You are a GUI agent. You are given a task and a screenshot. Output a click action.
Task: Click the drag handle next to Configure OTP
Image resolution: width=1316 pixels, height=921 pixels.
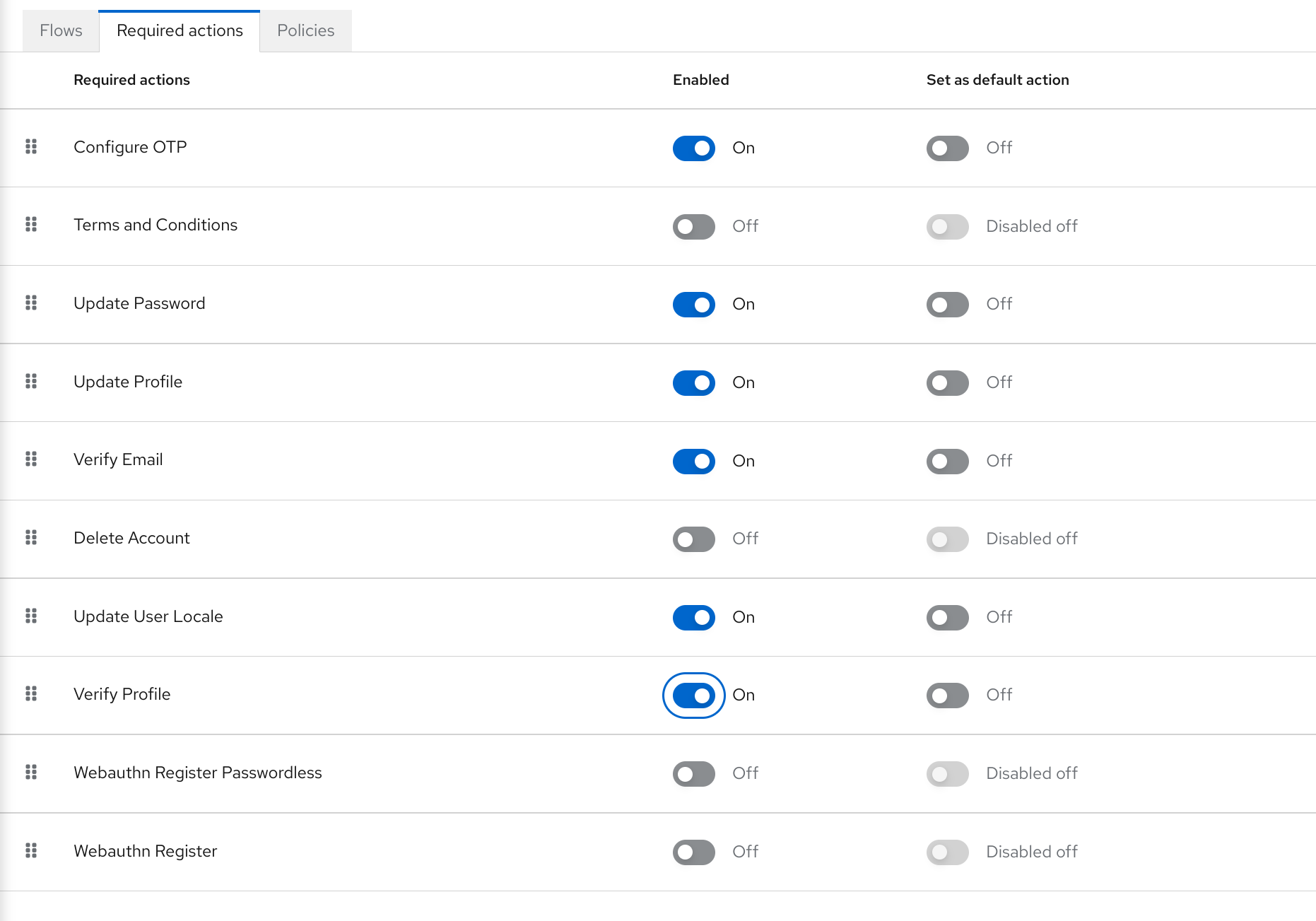[31, 148]
